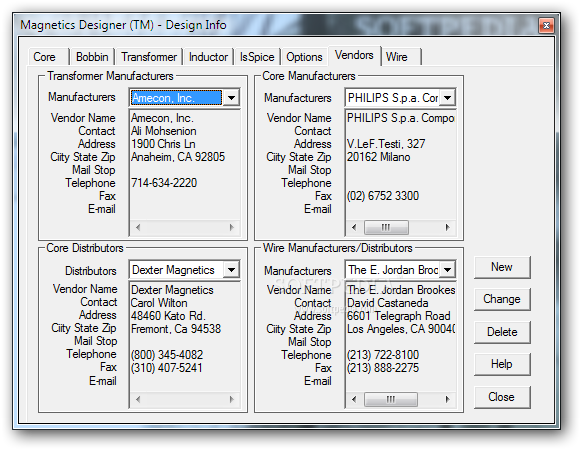581x450 pixels.
Task: Select contact David Castaneda
Action: 388,303
